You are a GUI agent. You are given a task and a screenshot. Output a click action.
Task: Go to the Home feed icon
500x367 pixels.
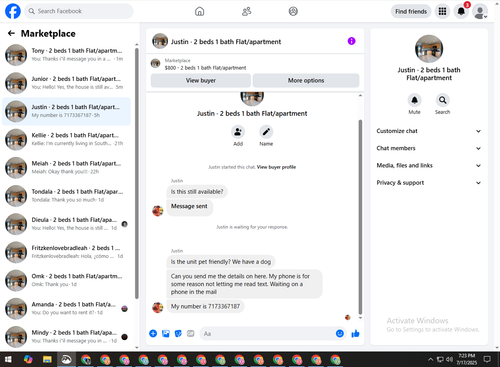point(200,11)
